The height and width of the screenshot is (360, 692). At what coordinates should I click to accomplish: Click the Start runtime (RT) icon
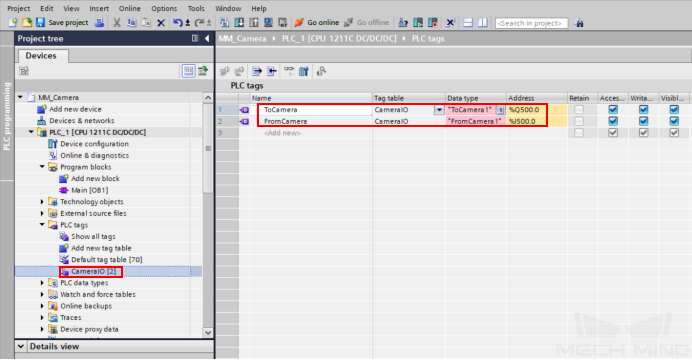tap(283, 22)
